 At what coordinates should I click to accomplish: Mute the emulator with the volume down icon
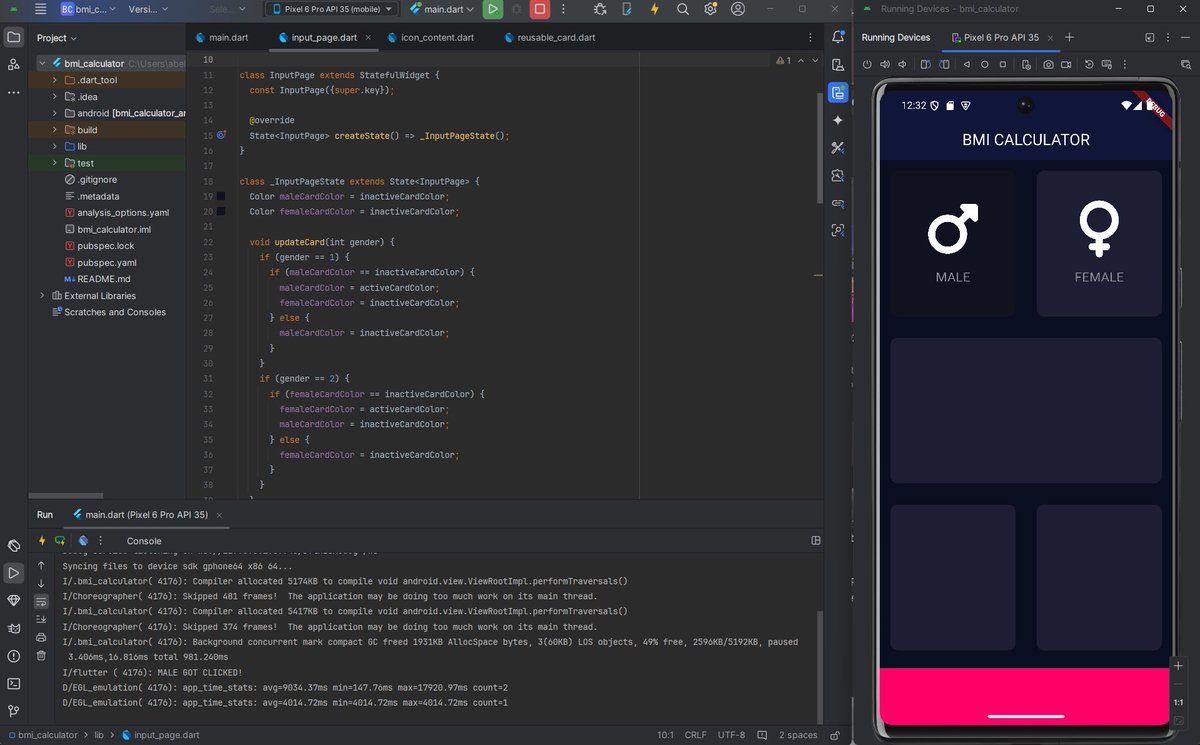point(902,64)
